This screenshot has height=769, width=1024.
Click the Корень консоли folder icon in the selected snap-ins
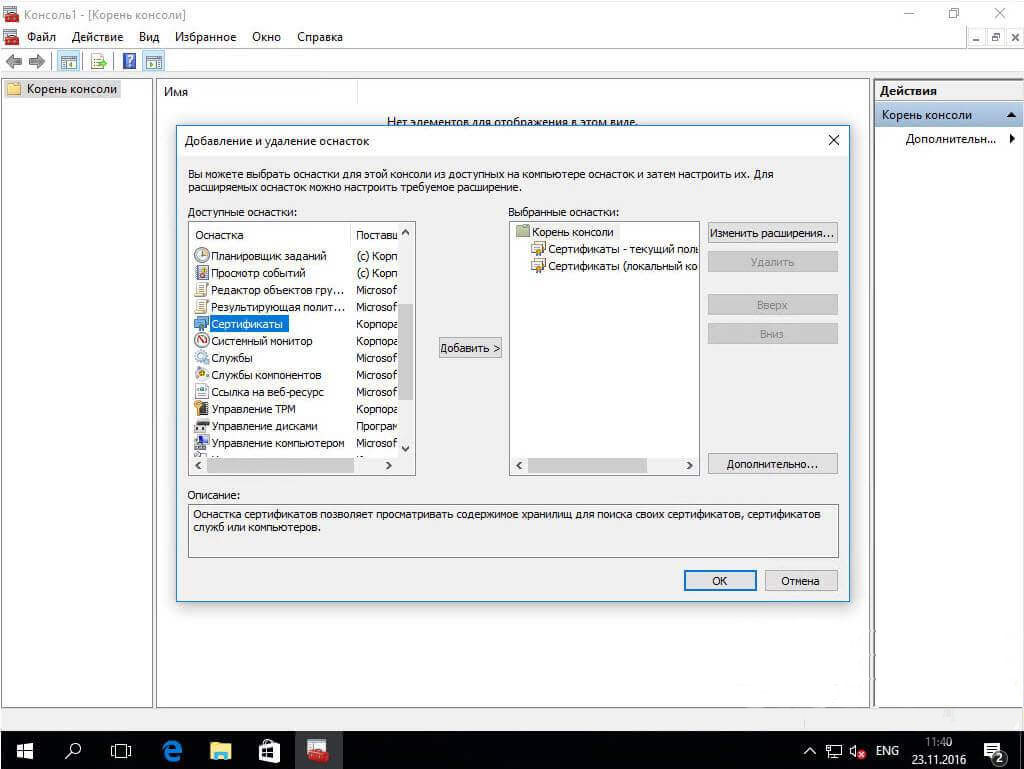(x=522, y=231)
